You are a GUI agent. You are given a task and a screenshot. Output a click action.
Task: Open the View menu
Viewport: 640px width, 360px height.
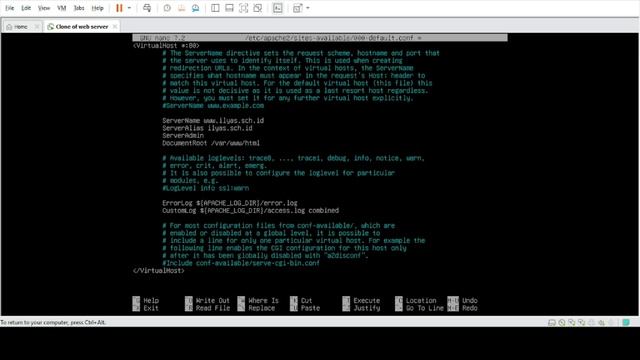[x=44, y=8]
